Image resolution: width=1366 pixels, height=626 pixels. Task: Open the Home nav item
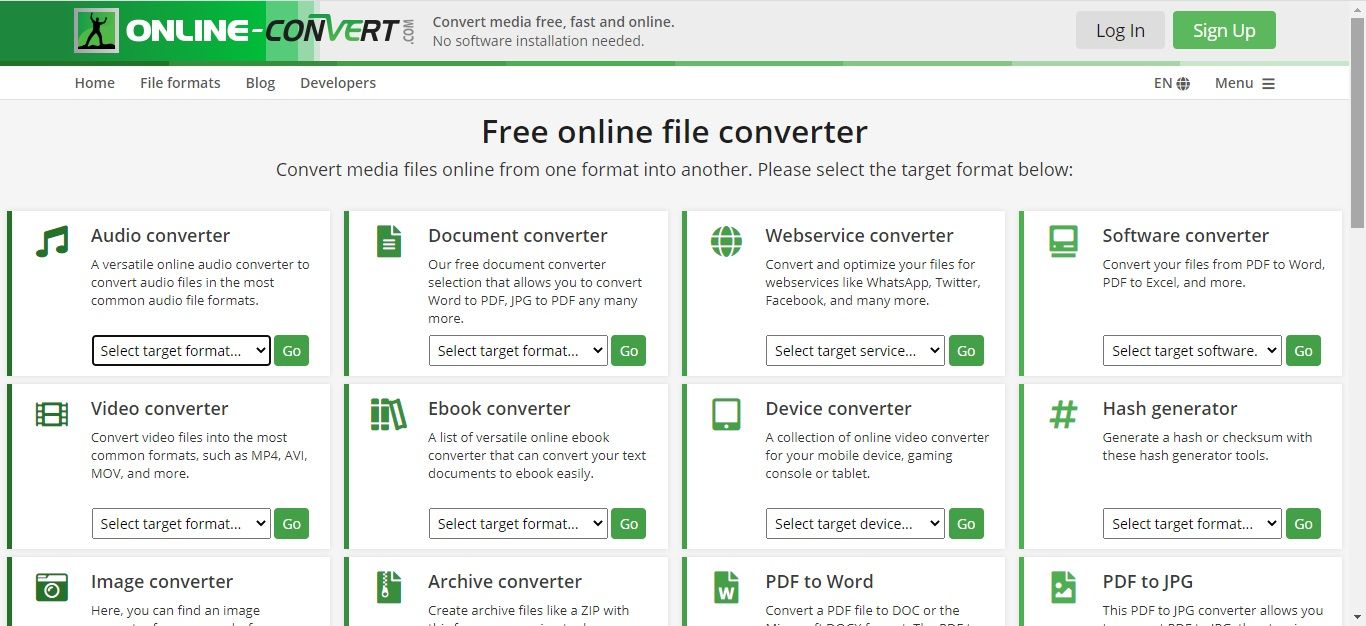[x=95, y=83]
